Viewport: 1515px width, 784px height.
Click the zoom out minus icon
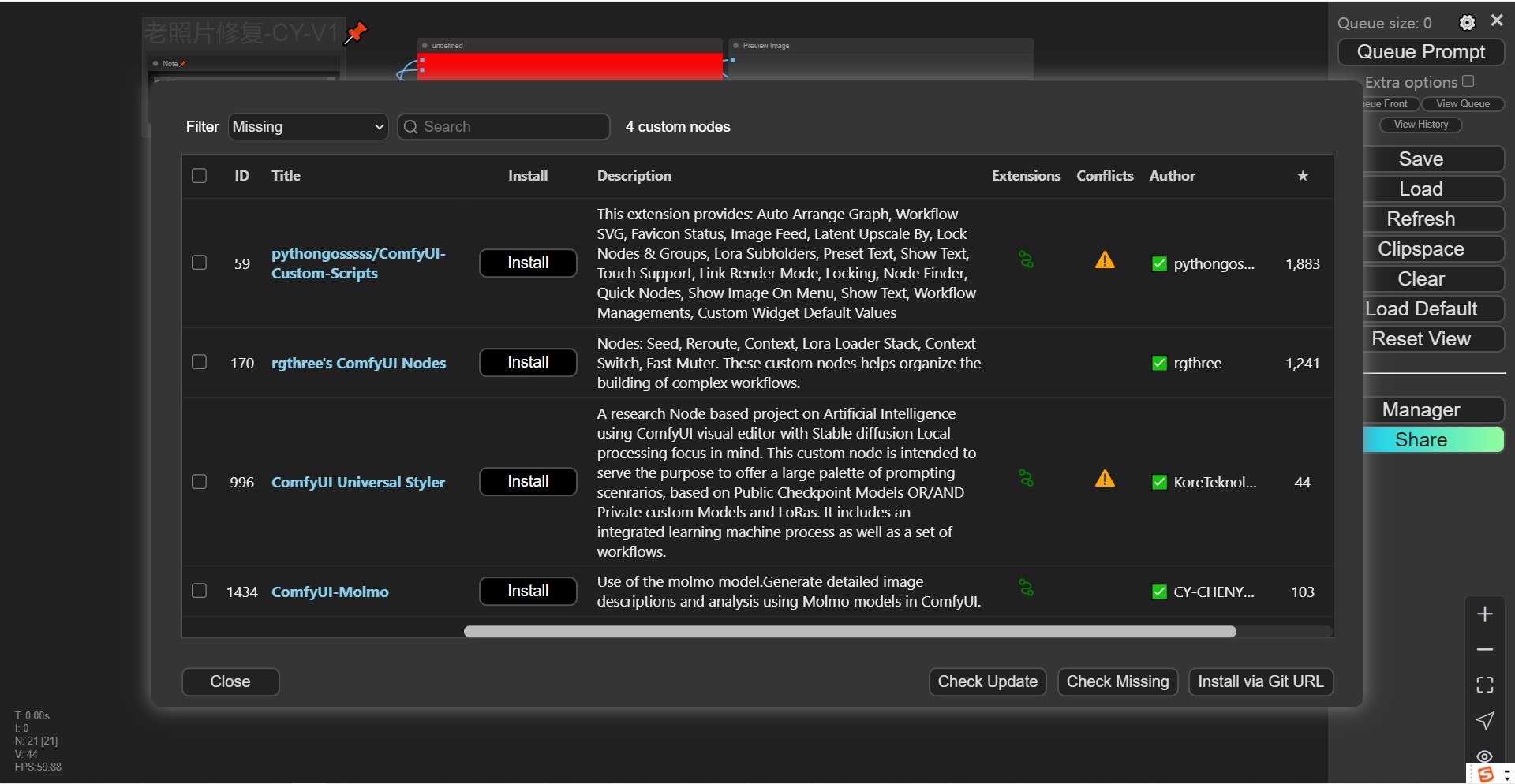click(1485, 649)
